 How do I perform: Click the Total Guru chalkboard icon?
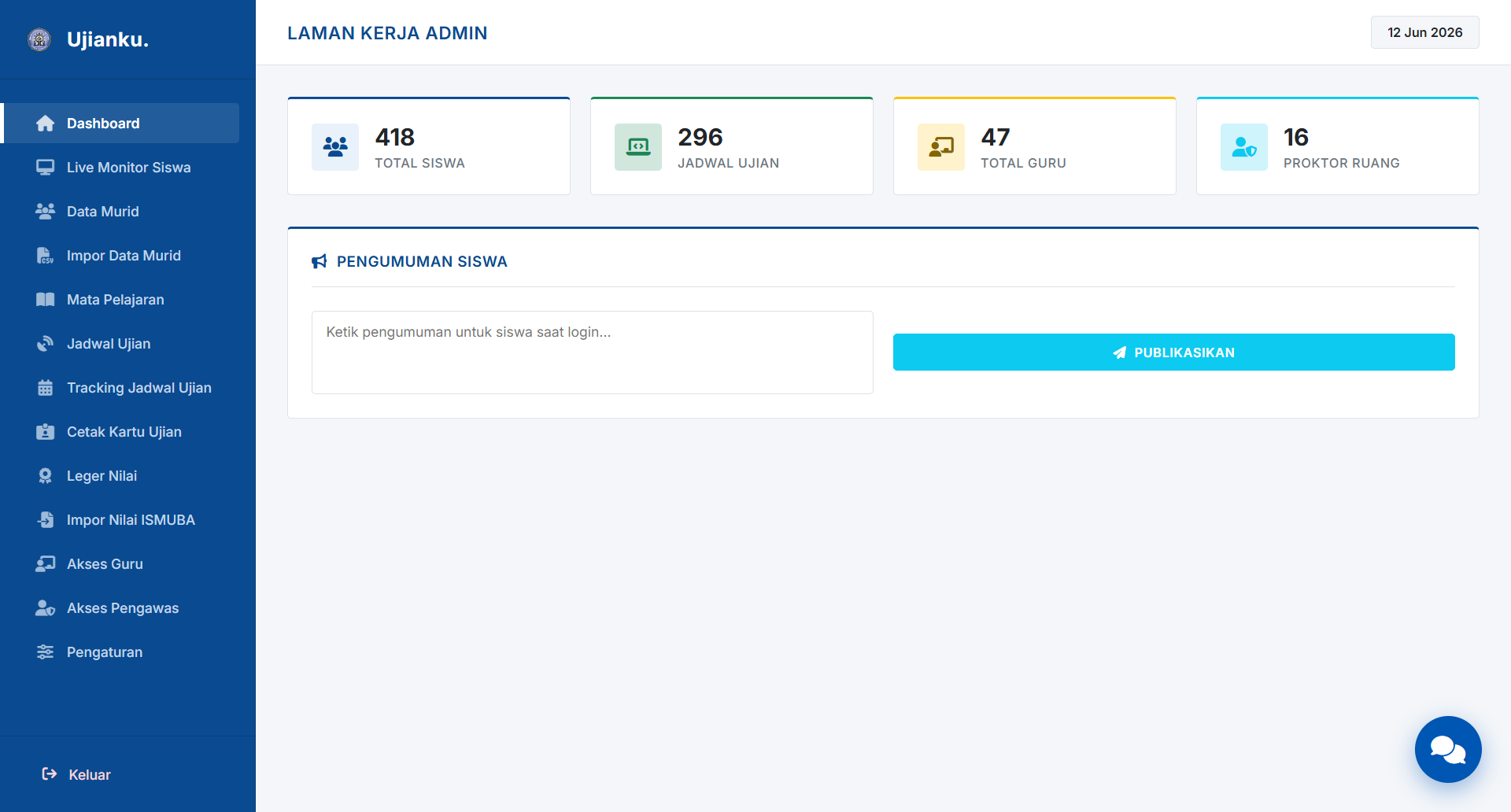coord(941,147)
